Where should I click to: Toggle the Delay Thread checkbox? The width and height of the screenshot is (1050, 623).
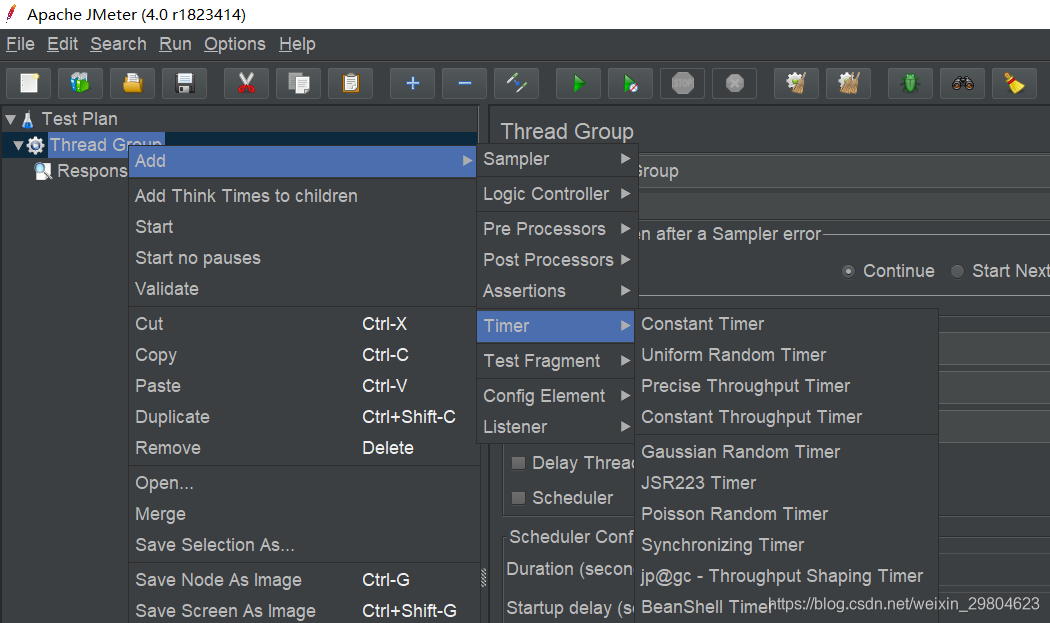pyautogui.click(x=518, y=463)
